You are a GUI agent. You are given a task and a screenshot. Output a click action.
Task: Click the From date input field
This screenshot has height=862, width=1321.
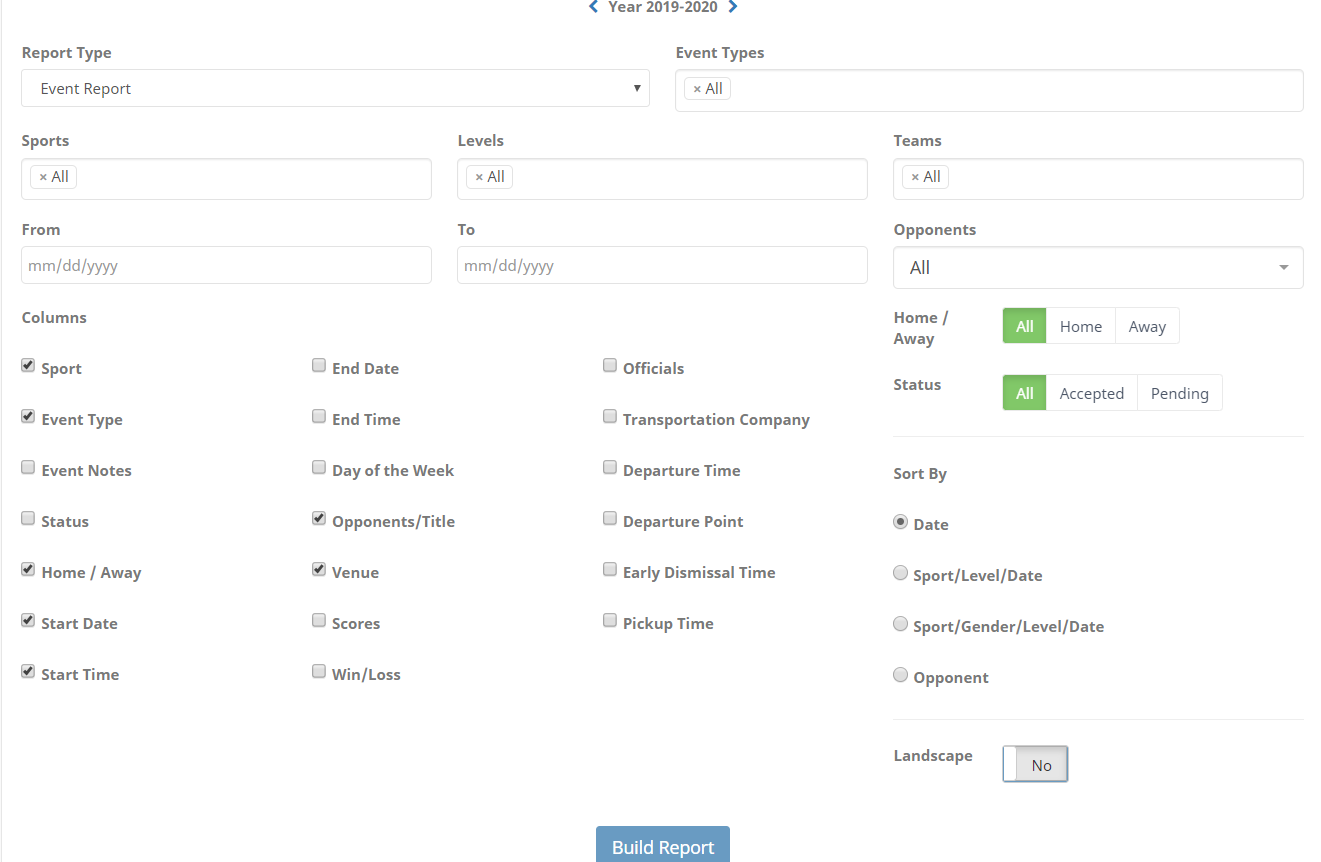pos(226,266)
